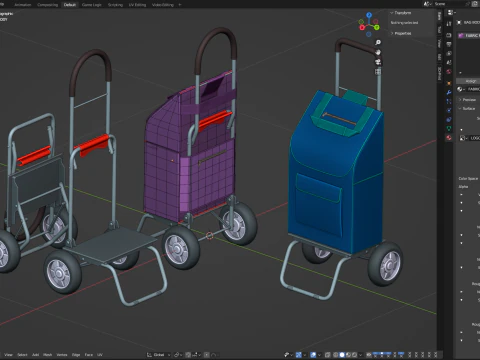Switch to the Game Logic workspace tab
Image resolution: width=480 pixels, height=360 pixels.
[x=92, y=5]
